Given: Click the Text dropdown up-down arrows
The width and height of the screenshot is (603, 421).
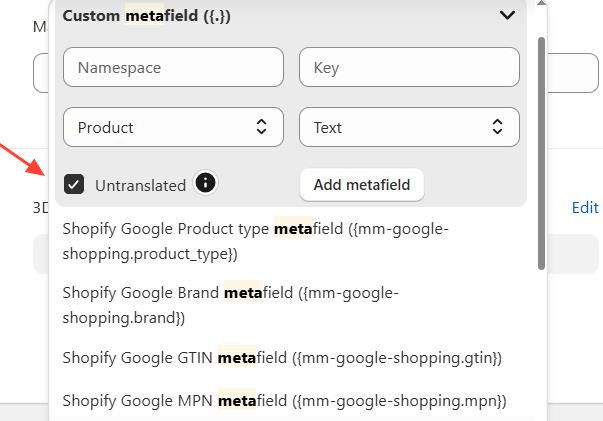Looking at the screenshot, I should [497, 126].
